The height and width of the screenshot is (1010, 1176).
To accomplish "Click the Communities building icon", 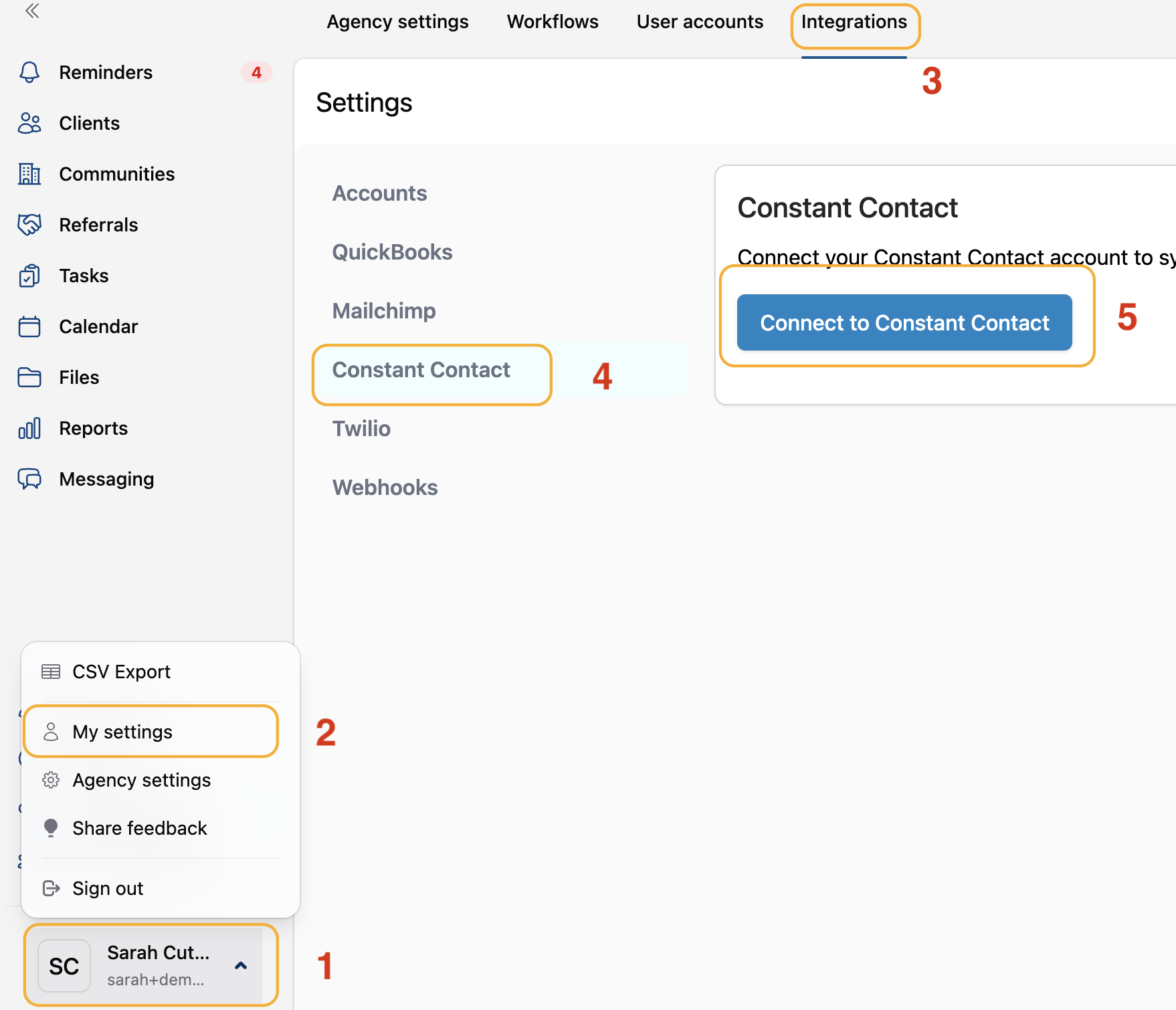I will pyautogui.click(x=29, y=174).
